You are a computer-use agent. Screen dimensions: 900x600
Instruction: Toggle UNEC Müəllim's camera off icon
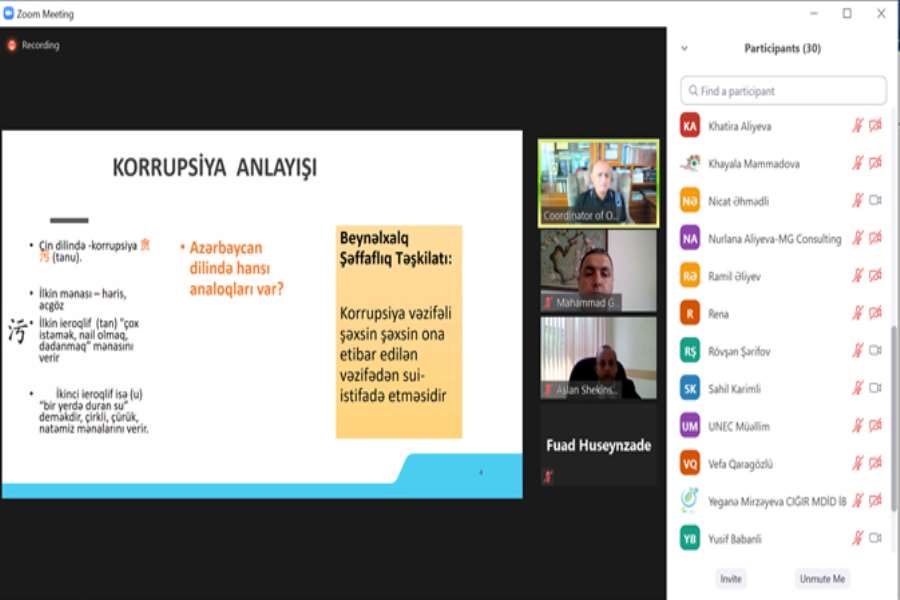[x=875, y=425]
